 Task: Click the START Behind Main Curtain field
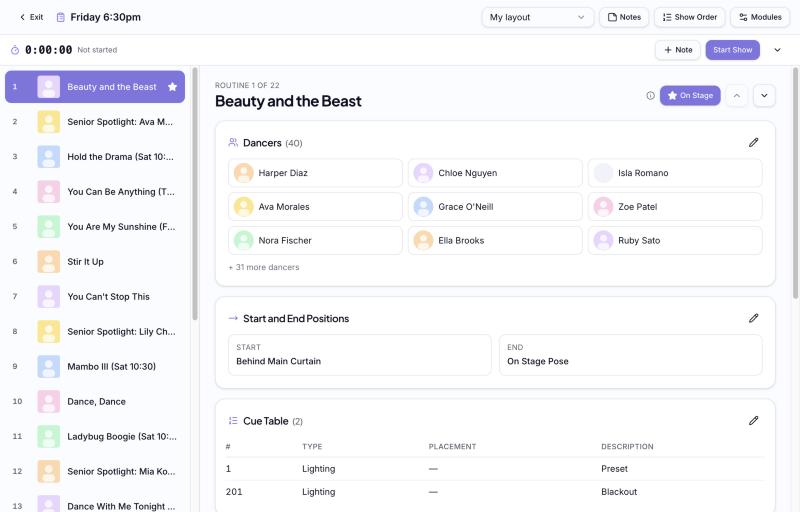coord(360,355)
